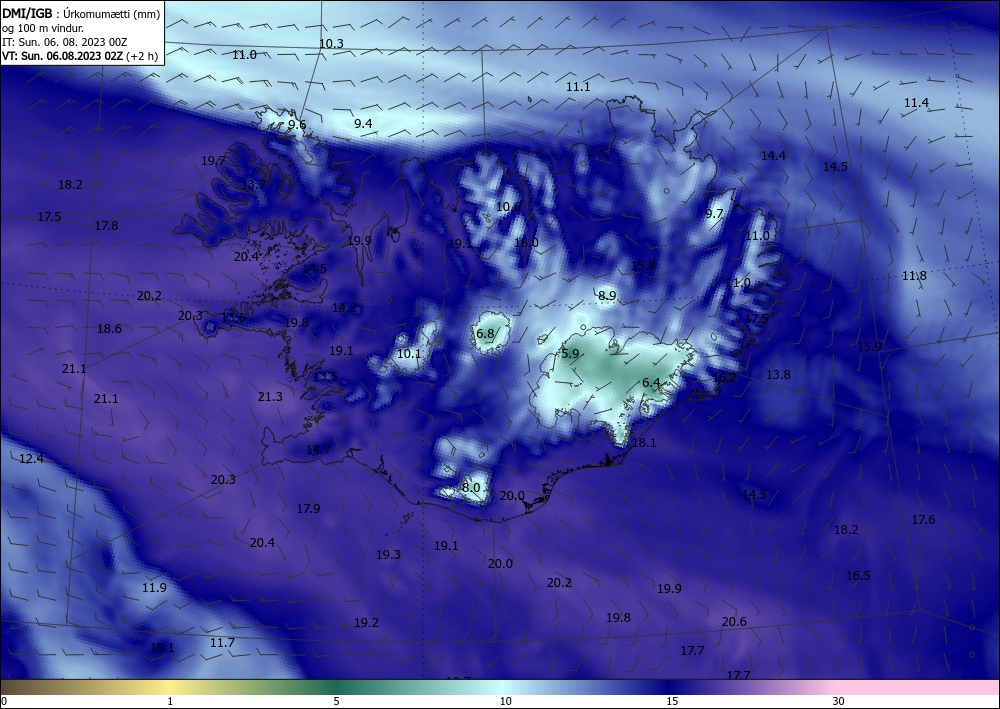Viewport: 1000px width, 709px height.
Task: Click the title text 'DMI/IGB : Úrkomumætti (mm)'
Action: pyautogui.click(x=81, y=14)
